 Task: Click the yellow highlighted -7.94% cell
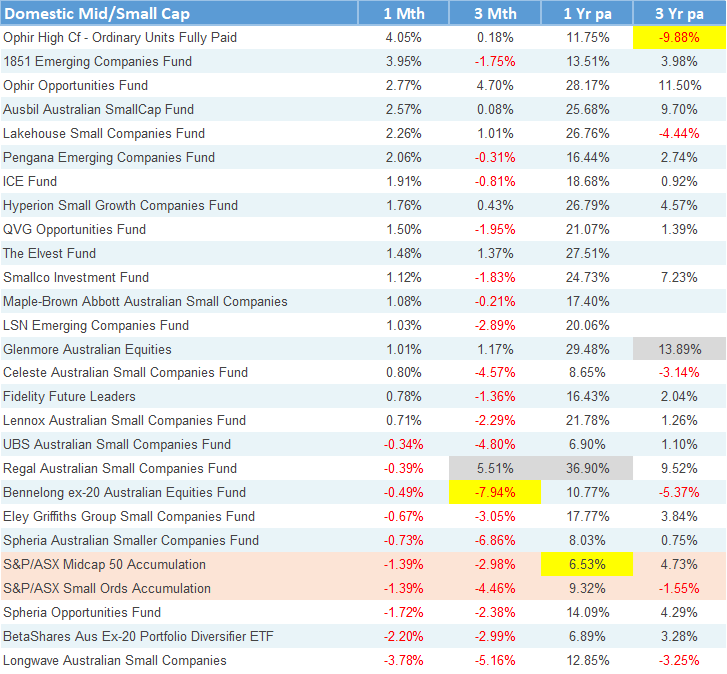[x=495, y=492]
